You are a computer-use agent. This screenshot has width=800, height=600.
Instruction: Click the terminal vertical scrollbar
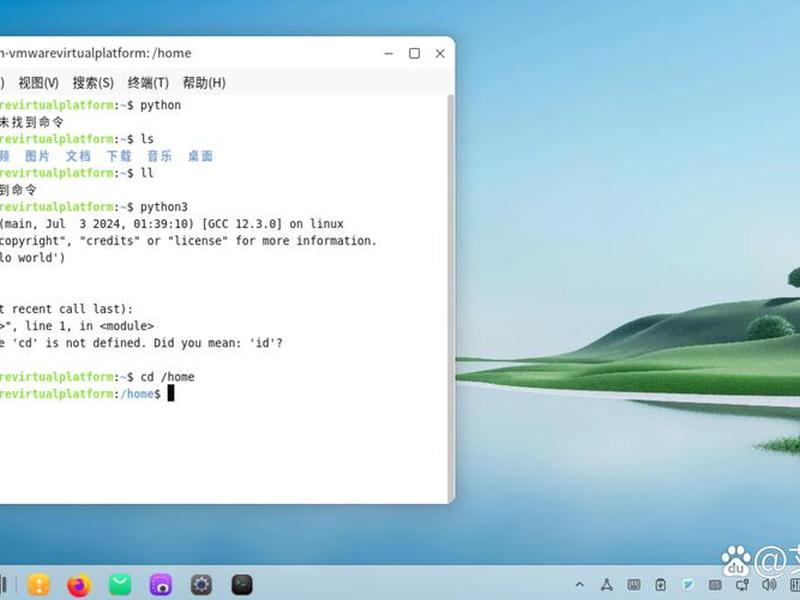[x=451, y=298]
